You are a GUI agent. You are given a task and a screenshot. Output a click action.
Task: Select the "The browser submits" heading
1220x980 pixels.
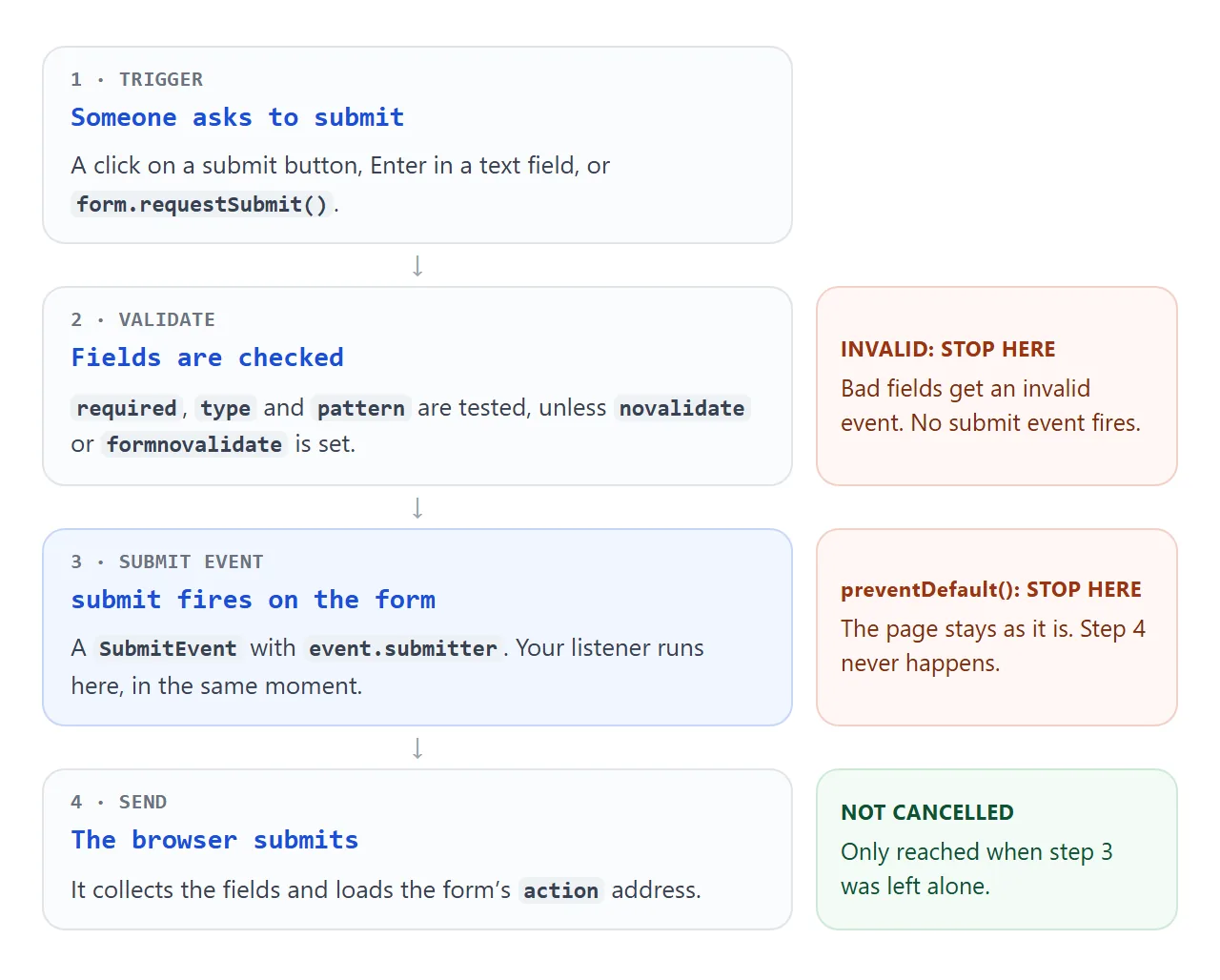tap(214, 840)
